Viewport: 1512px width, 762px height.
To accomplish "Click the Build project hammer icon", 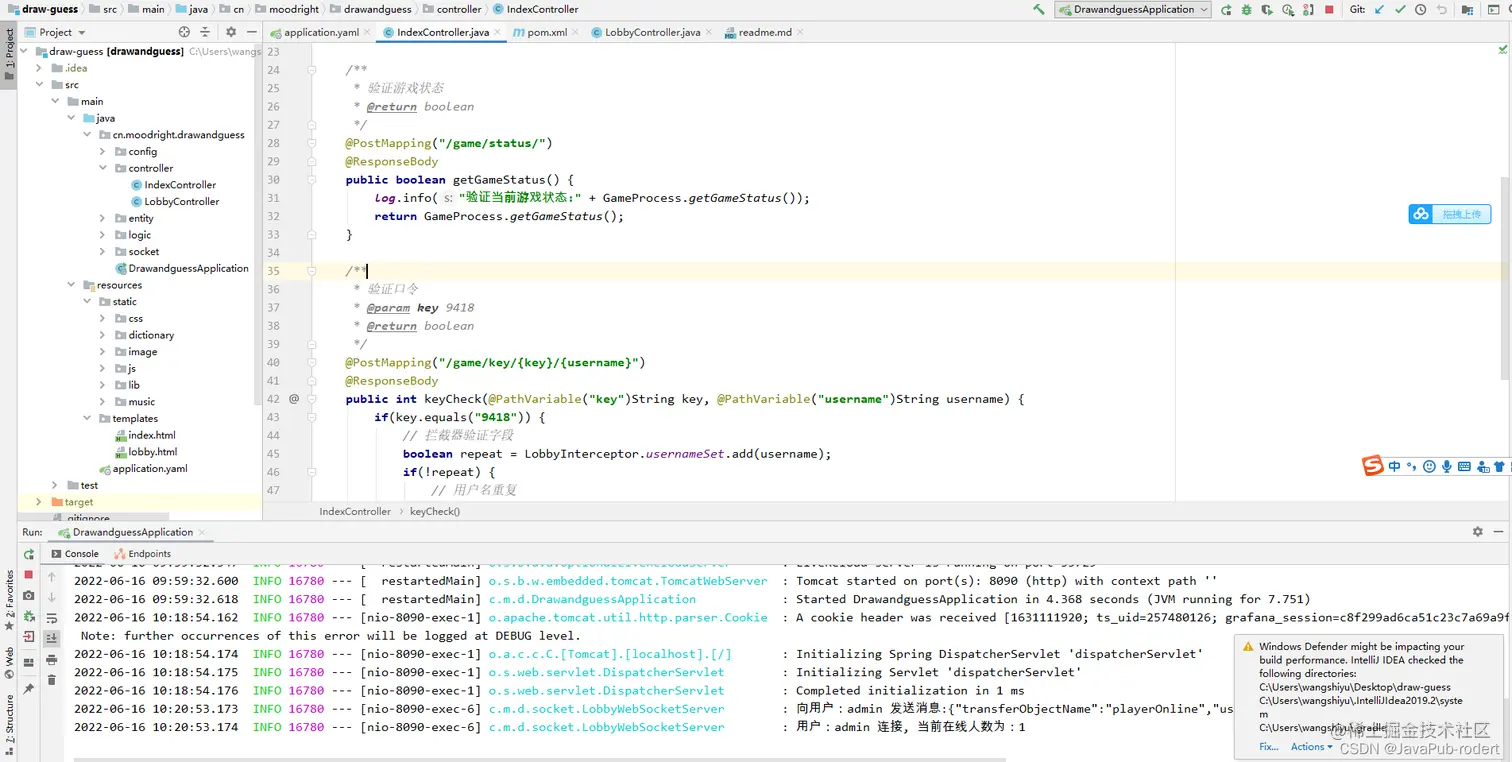I will coord(1039,9).
